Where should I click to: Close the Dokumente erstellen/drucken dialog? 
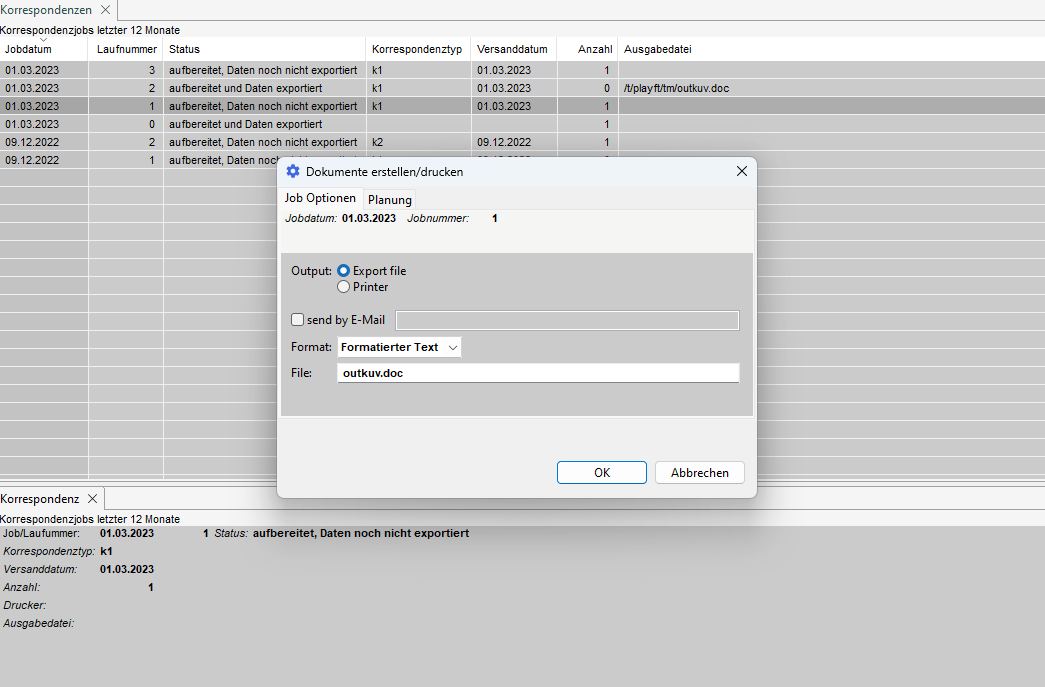741,172
